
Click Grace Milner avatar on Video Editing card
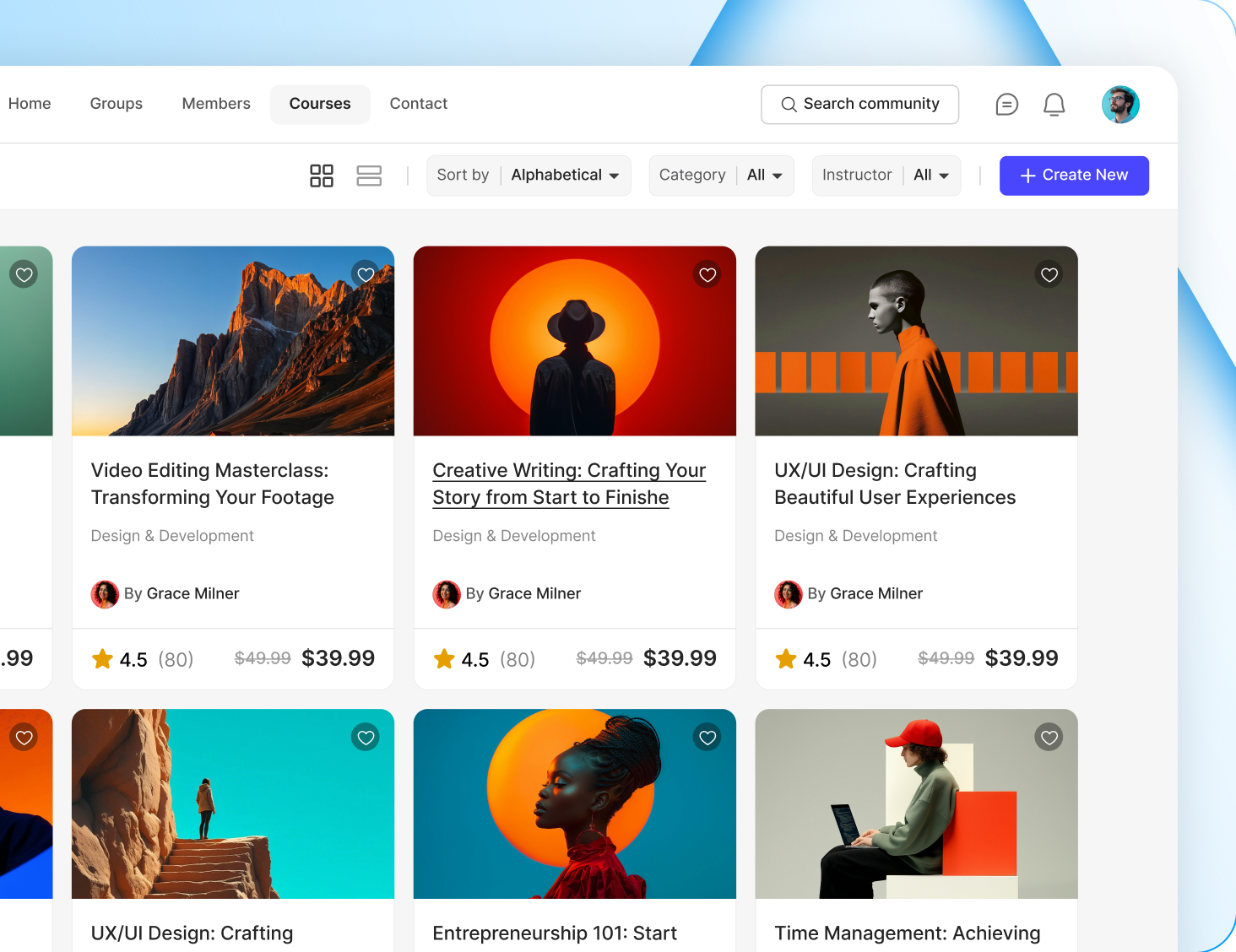coord(105,594)
